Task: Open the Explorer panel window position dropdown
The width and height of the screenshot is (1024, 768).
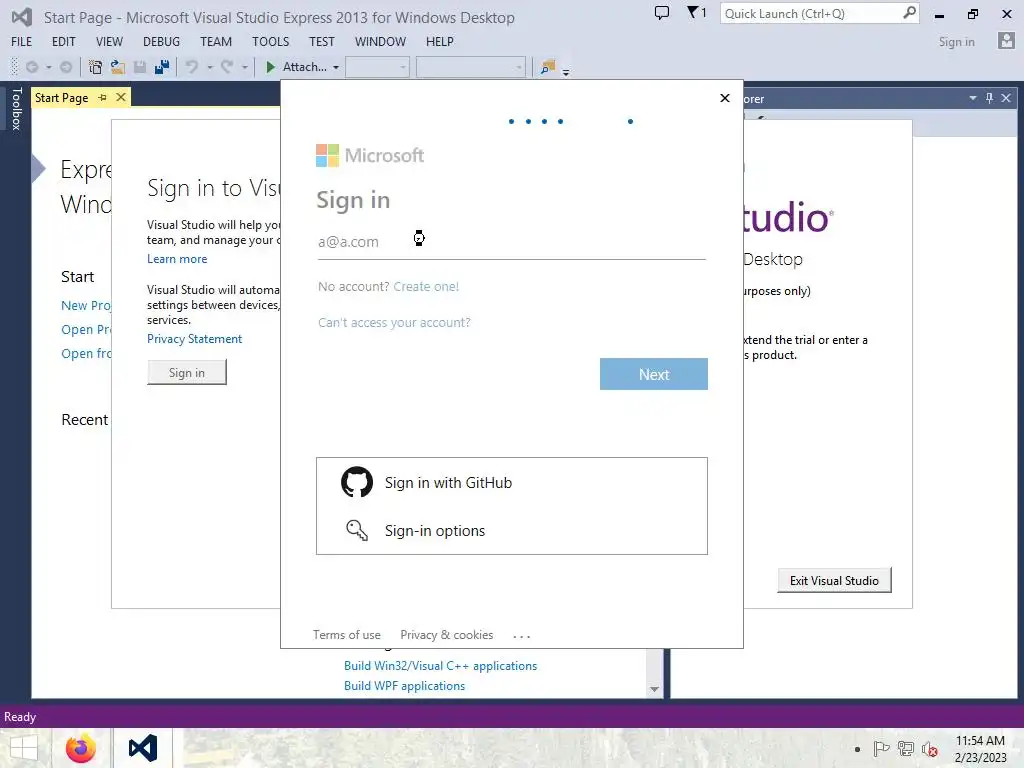Action: coord(972,98)
